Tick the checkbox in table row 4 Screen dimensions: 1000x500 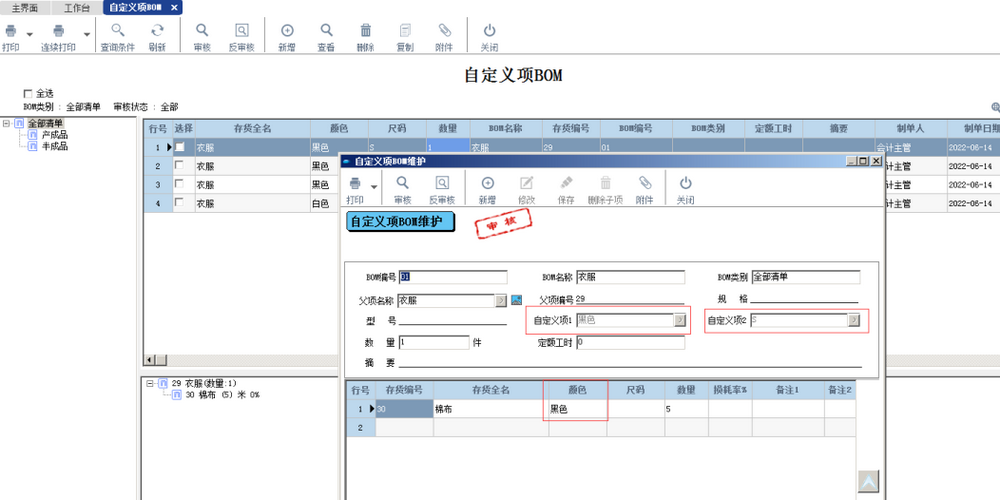179,202
